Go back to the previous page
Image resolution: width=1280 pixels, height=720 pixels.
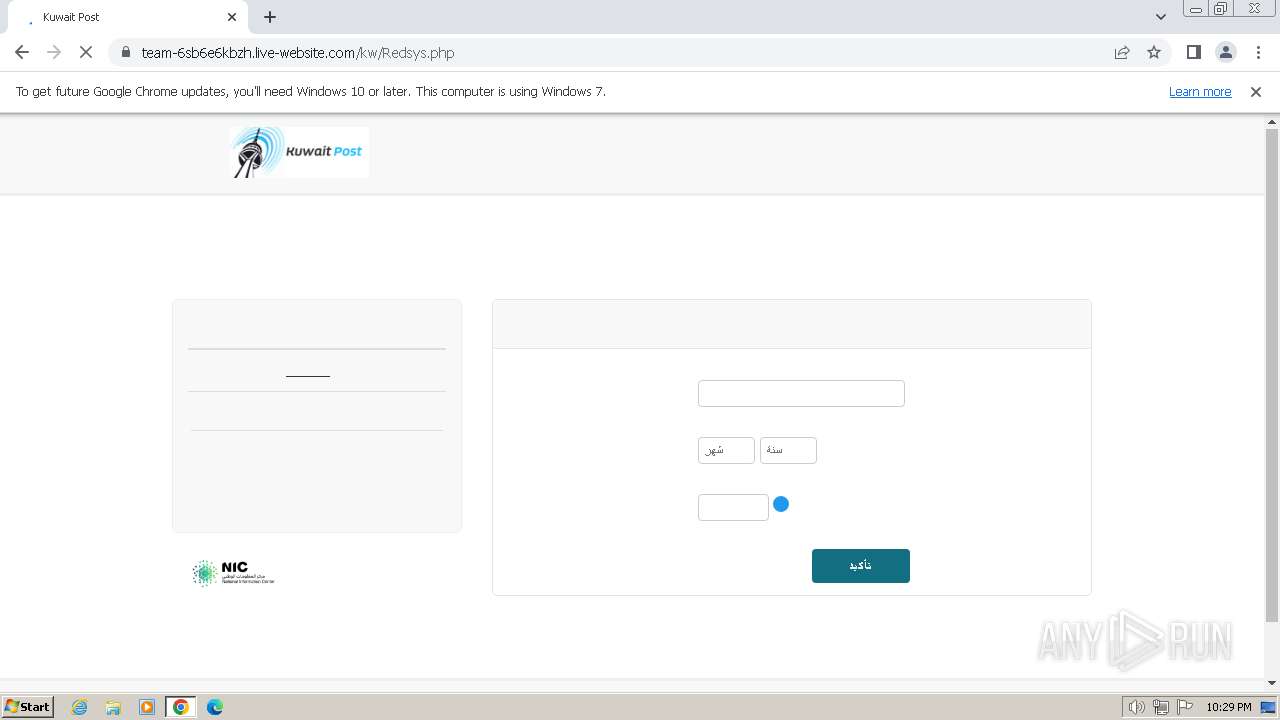tap(22, 52)
